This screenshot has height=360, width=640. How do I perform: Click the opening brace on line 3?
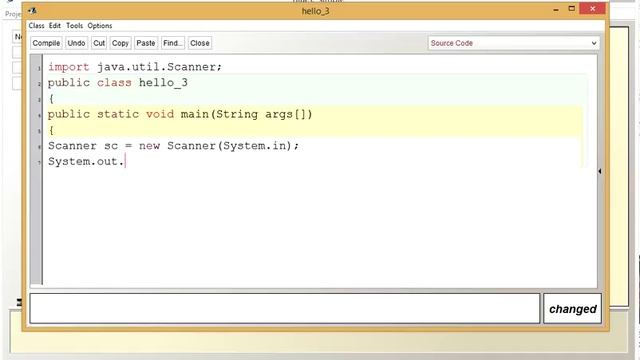[x=51, y=99]
